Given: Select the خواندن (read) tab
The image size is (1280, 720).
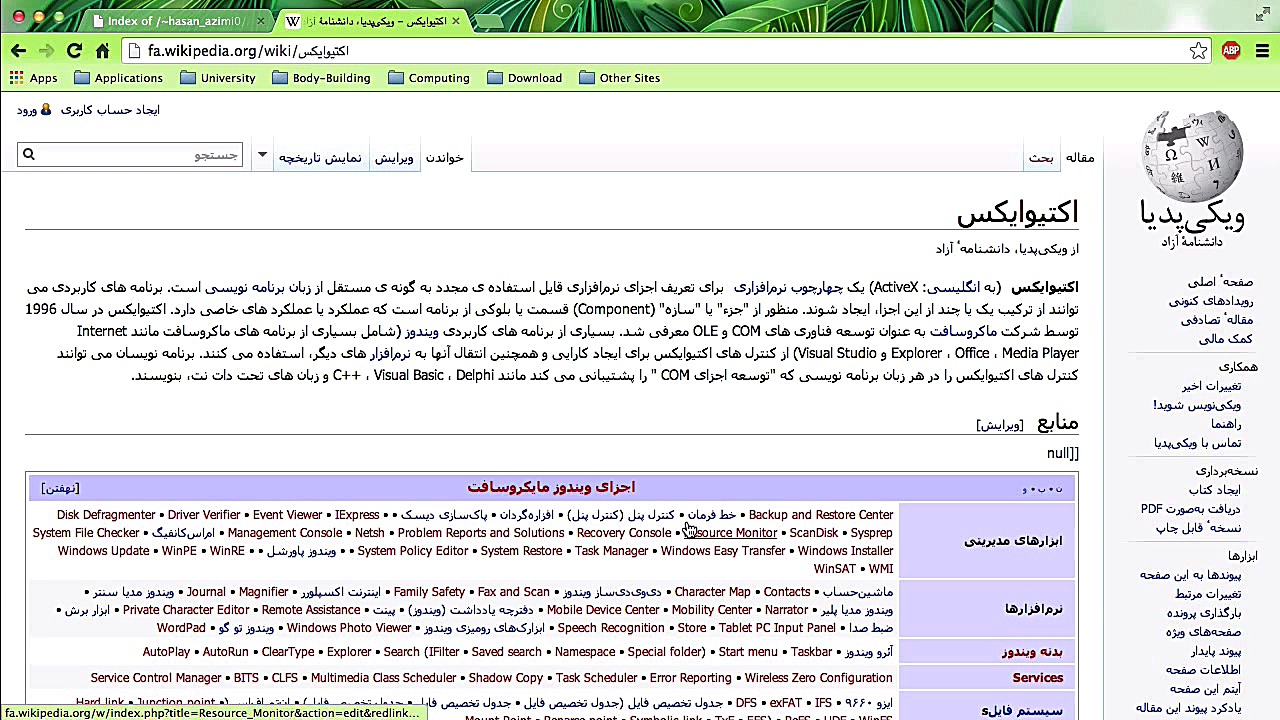Looking at the screenshot, I should (x=445, y=157).
